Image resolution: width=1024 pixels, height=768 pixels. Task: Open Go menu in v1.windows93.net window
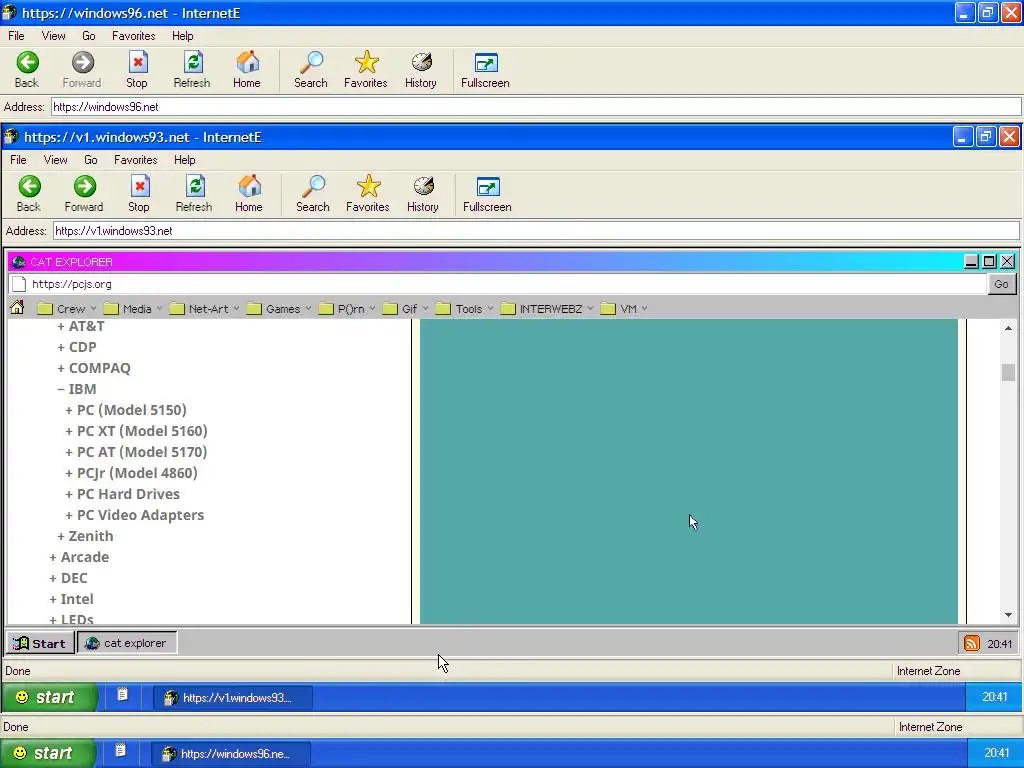click(x=91, y=160)
